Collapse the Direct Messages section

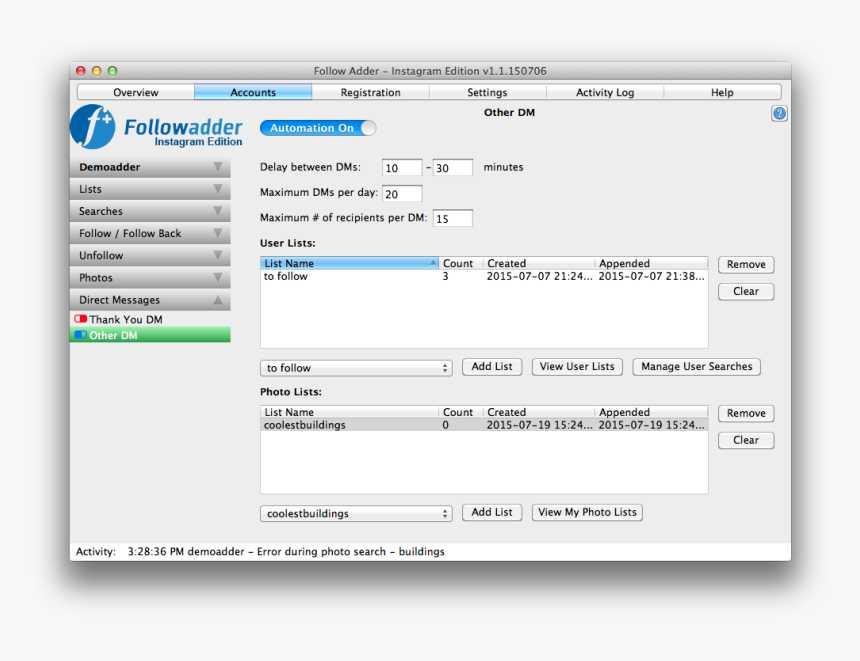tap(150, 300)
